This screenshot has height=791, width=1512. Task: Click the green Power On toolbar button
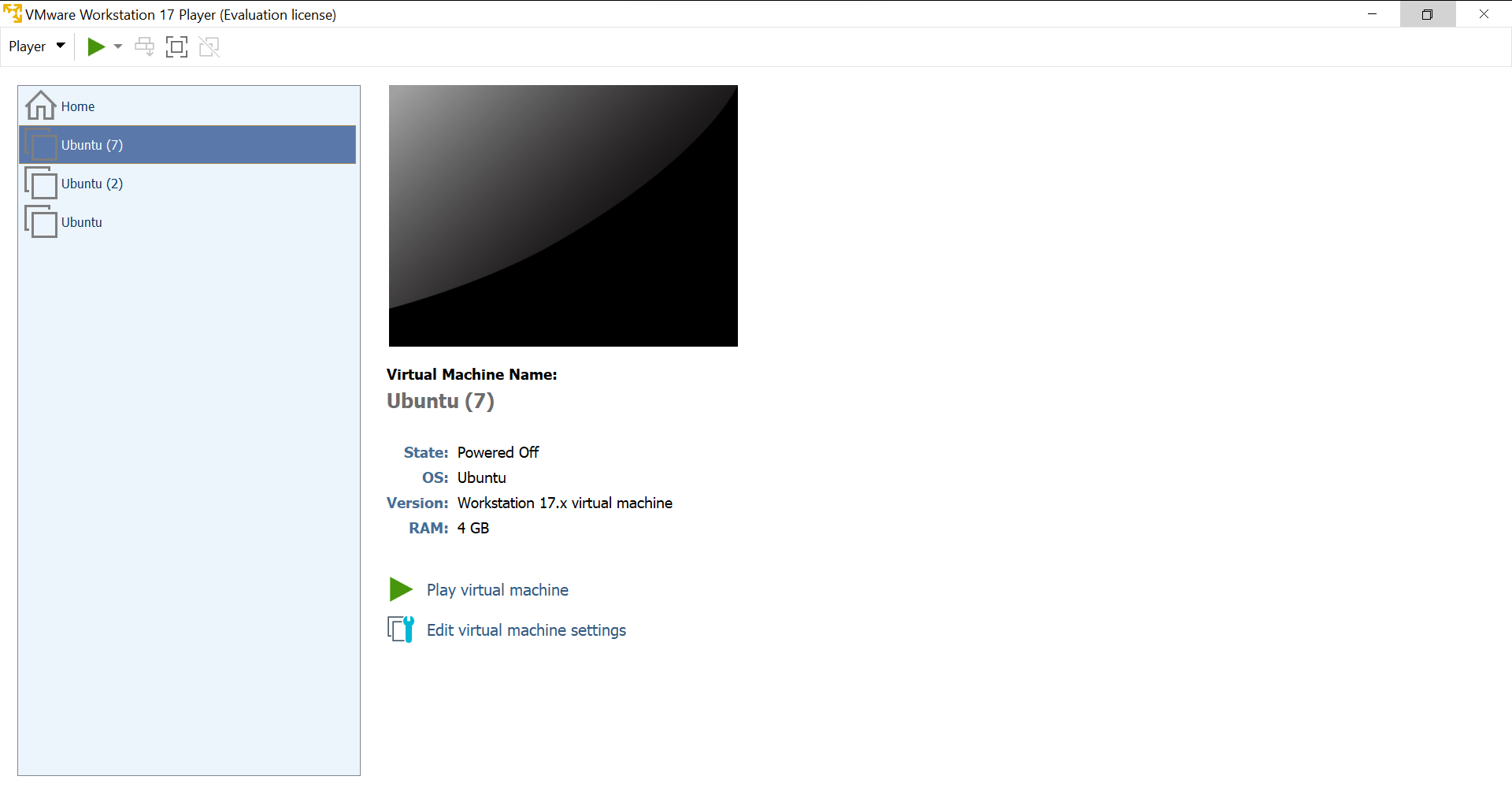click(x=96, y=46)
